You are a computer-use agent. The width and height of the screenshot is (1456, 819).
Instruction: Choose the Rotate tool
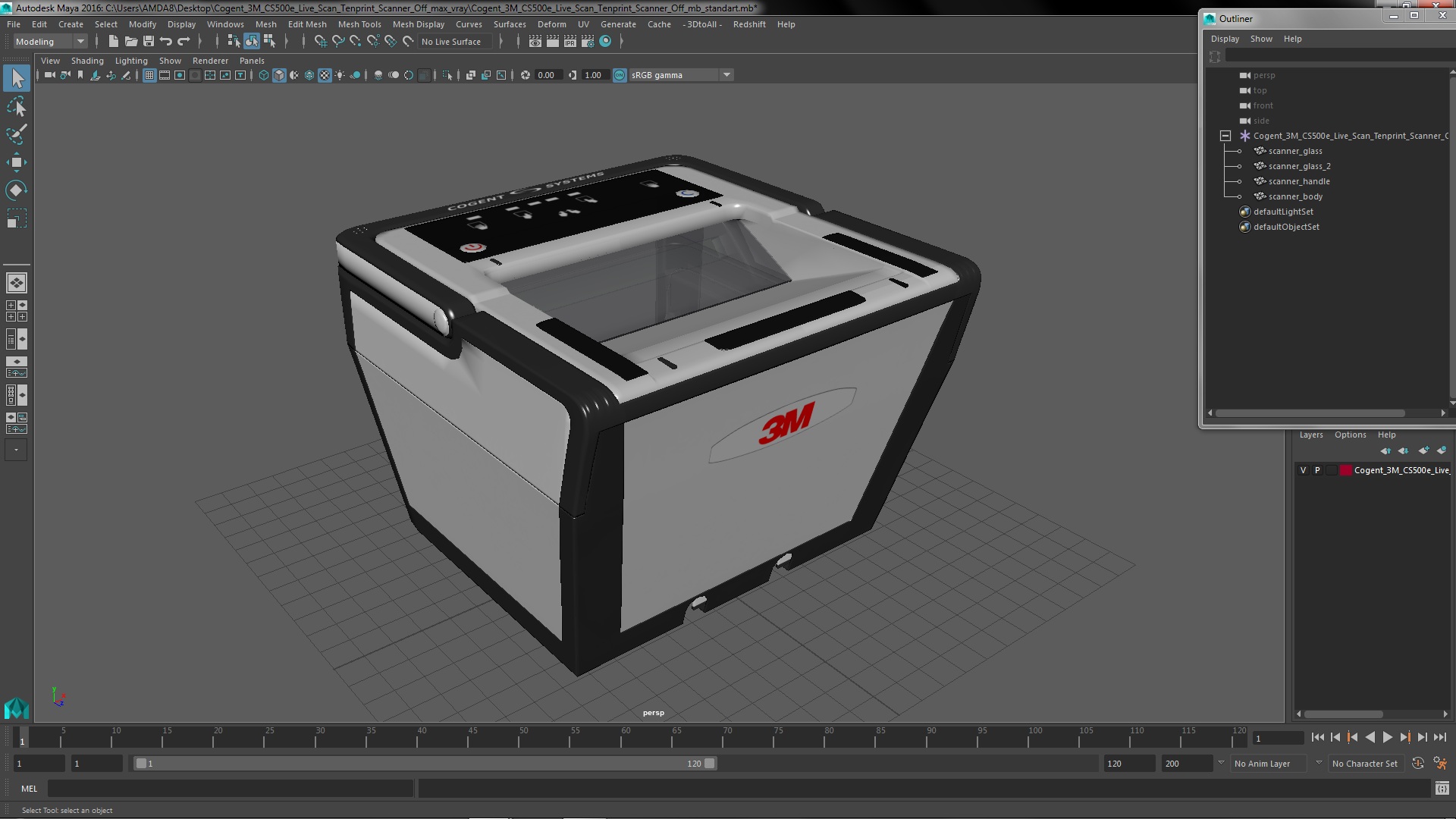[17, 190]
